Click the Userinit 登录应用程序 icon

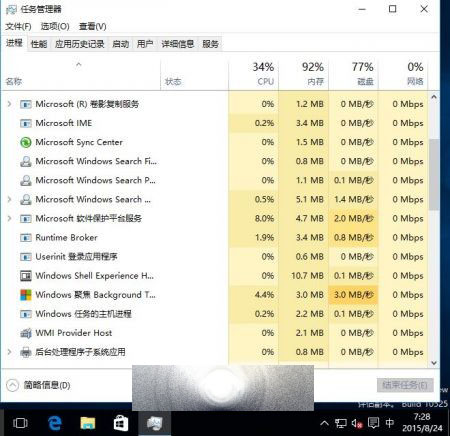(26, 257)
